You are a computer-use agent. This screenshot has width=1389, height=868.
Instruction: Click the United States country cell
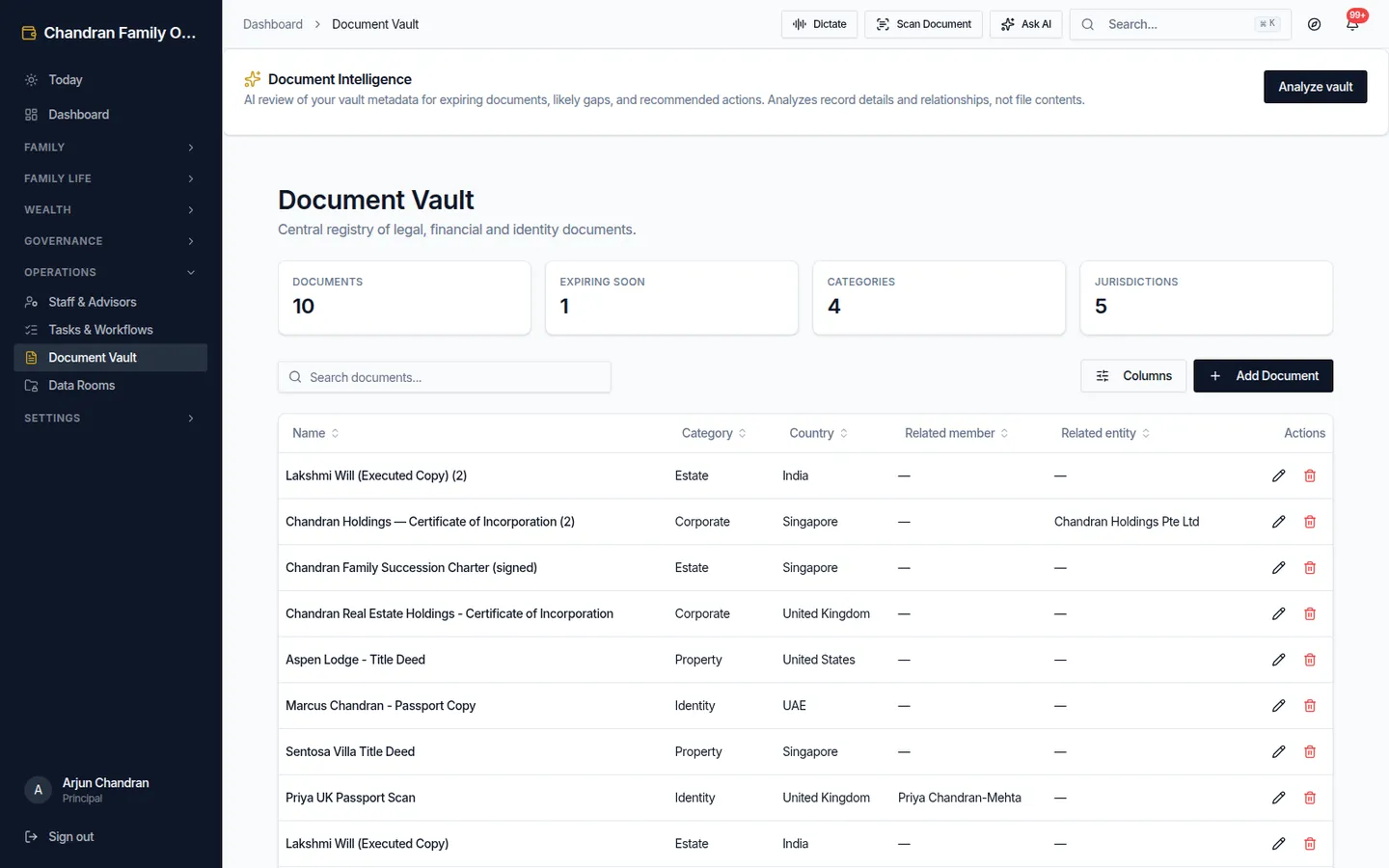point(819,660)
